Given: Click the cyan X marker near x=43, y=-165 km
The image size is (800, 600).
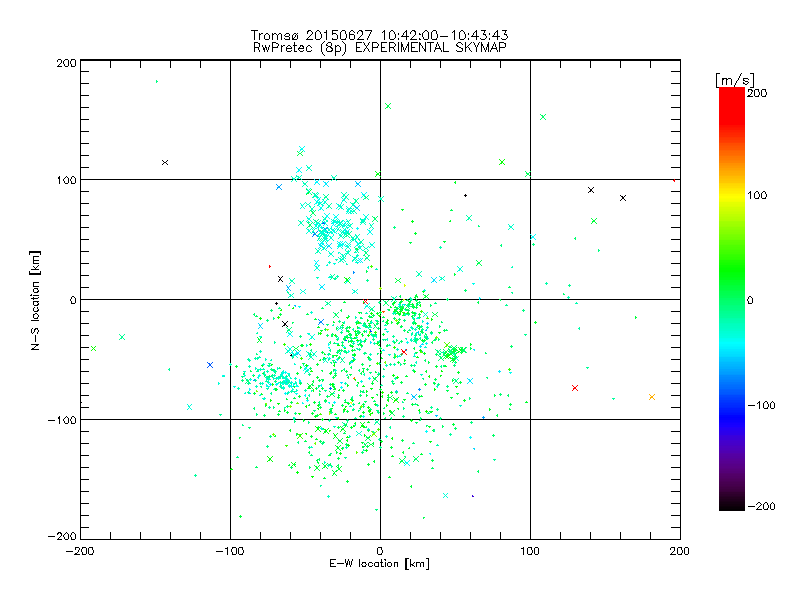Looking at the screenshot, I should point(445,495).
